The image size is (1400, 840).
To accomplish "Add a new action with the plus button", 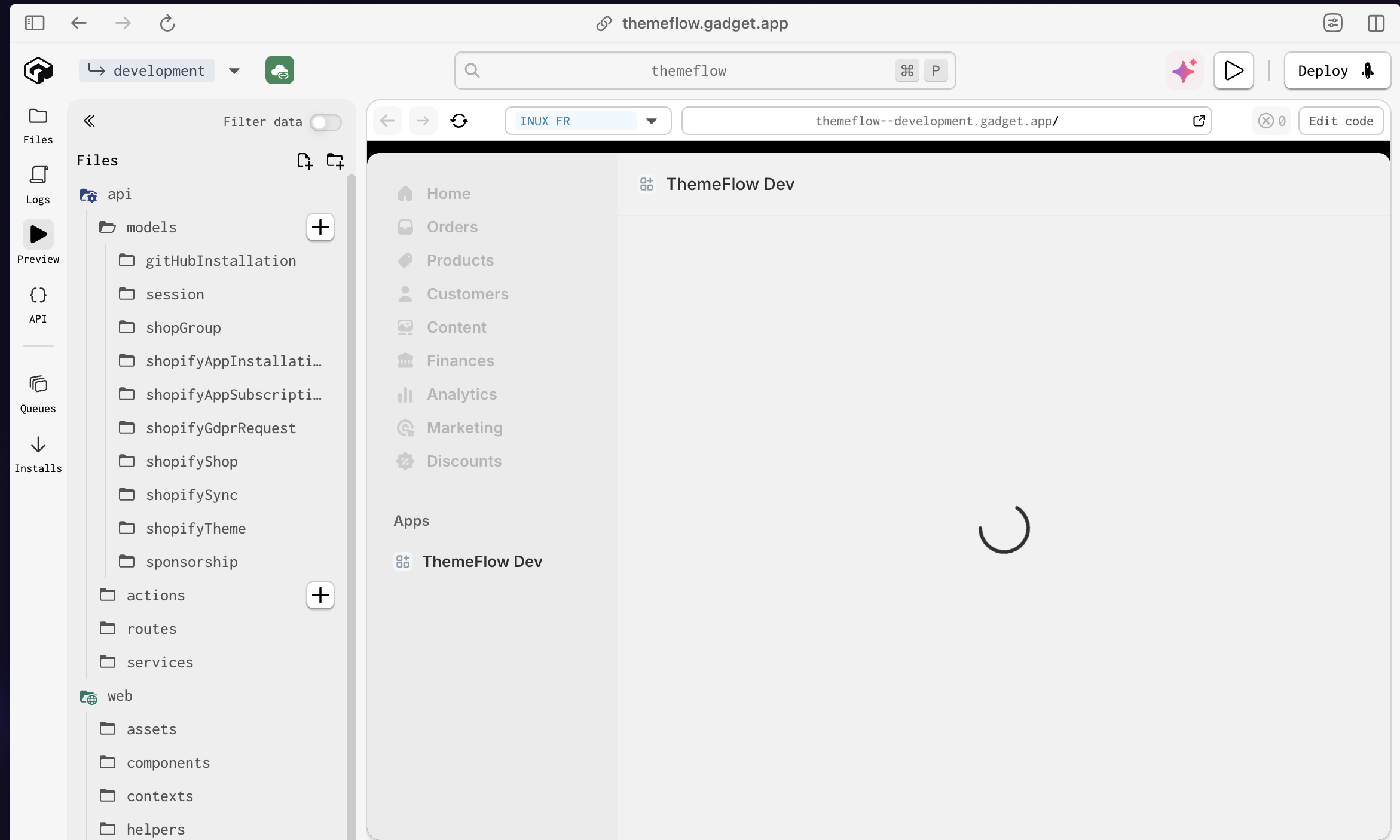I will point(320,595).
